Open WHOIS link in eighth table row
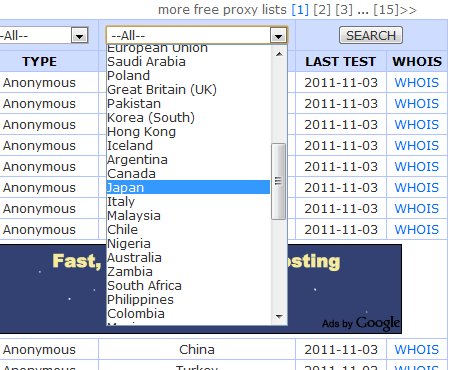Image resolution: width=460 pixels, height=370 pixels. [x=417, y=230]
